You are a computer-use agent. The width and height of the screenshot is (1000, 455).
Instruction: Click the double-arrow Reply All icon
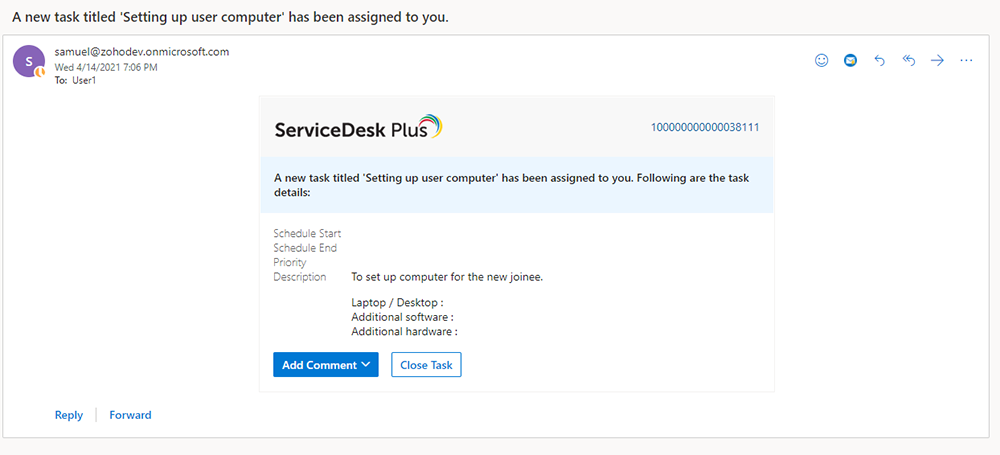909,60
